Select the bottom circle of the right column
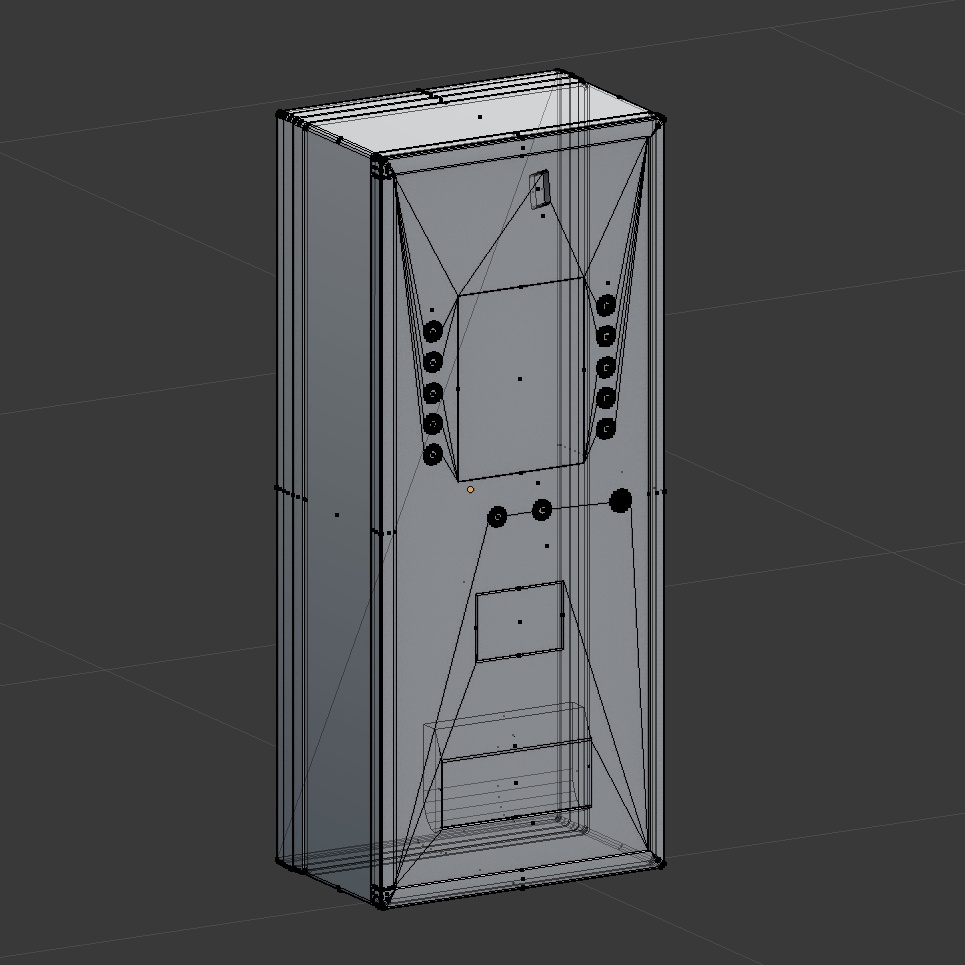This screenshot has height=965, width=965. tap(606, 429)
